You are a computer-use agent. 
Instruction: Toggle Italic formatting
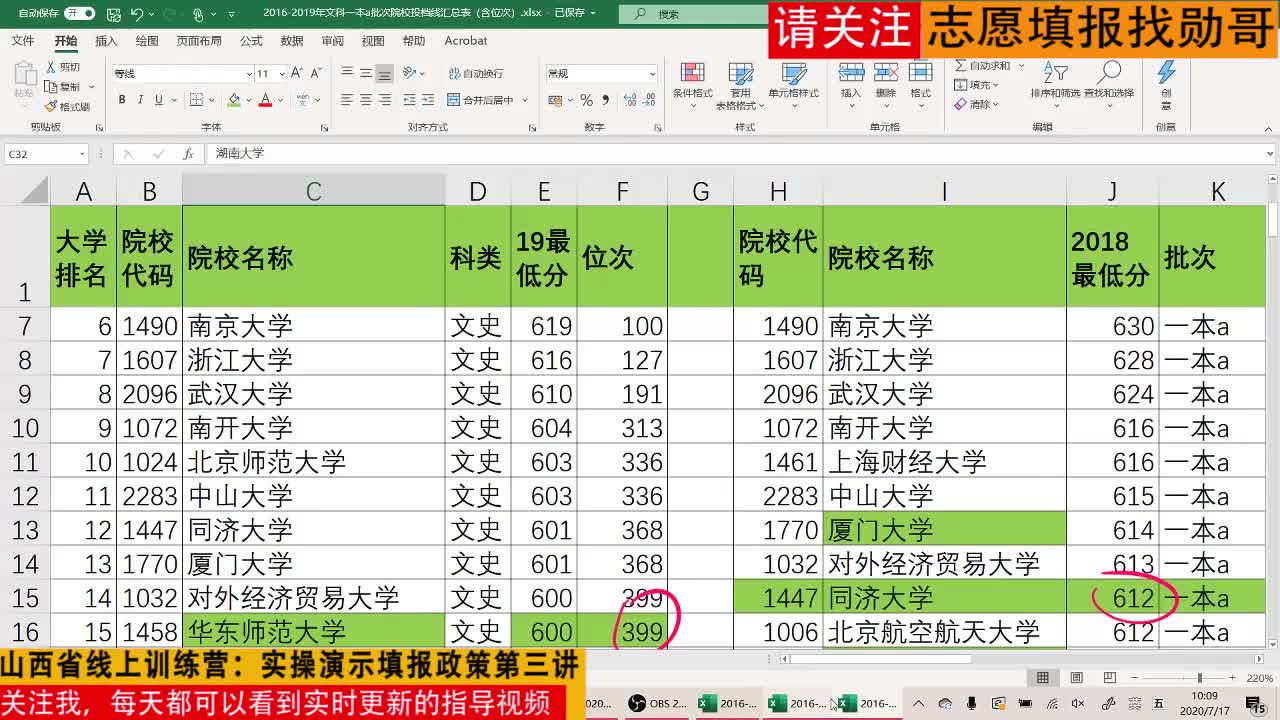click(140, 100)
